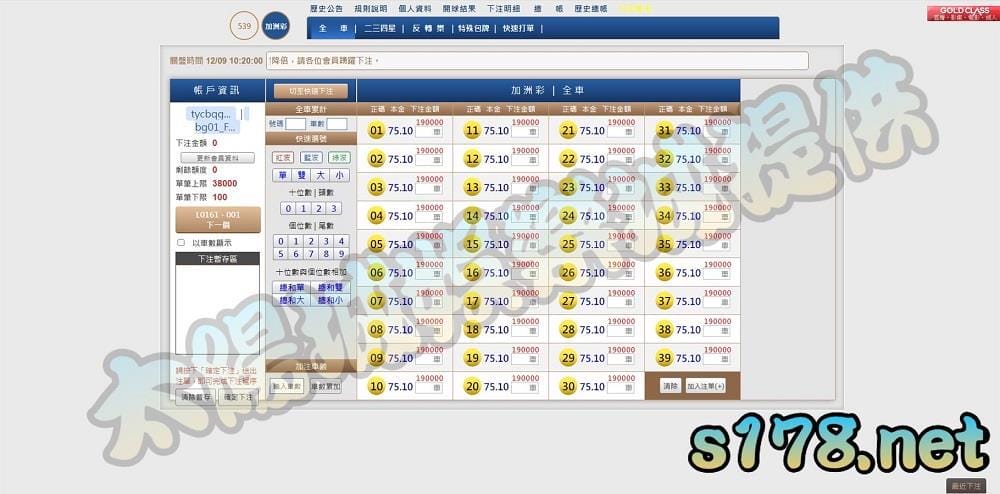
Task: Click the 輸入車數 button
Action: pos(287,386)
